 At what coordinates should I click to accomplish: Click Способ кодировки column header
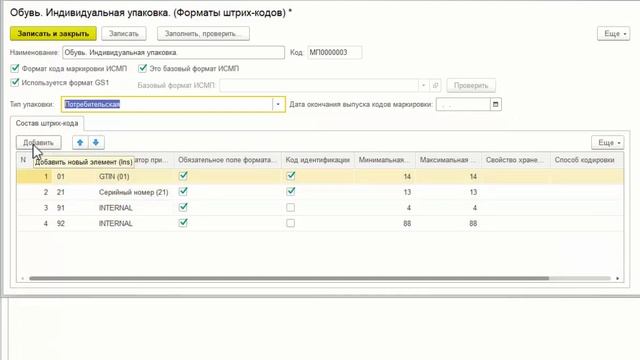(587, 160)
